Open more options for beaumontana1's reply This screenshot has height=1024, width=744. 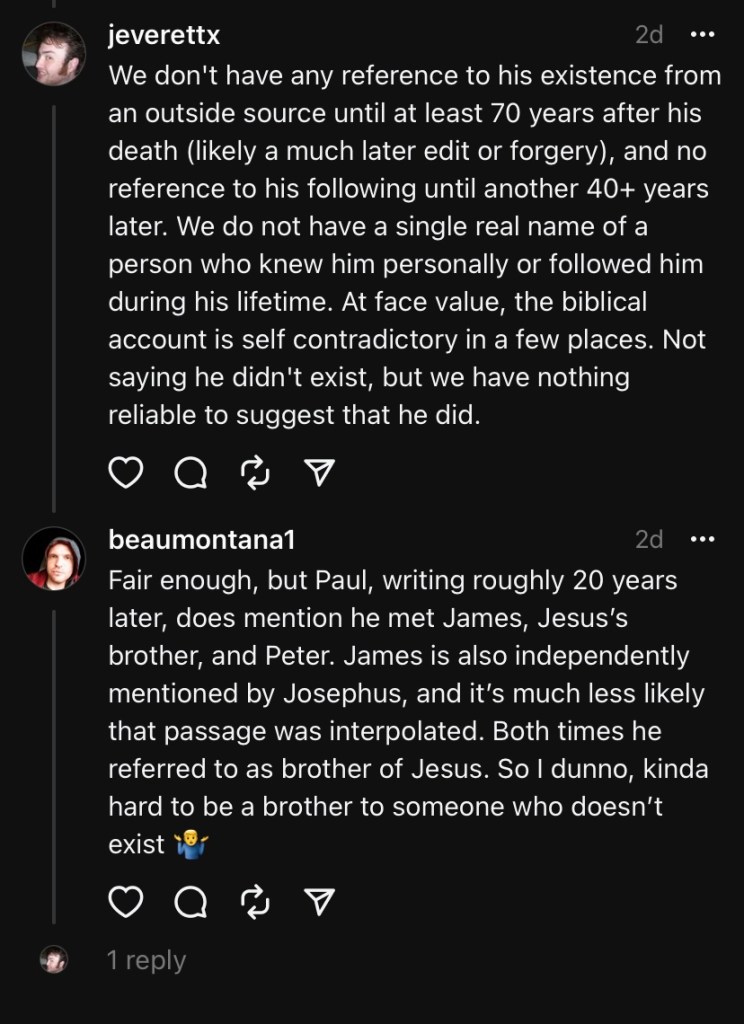pos(703,540)
